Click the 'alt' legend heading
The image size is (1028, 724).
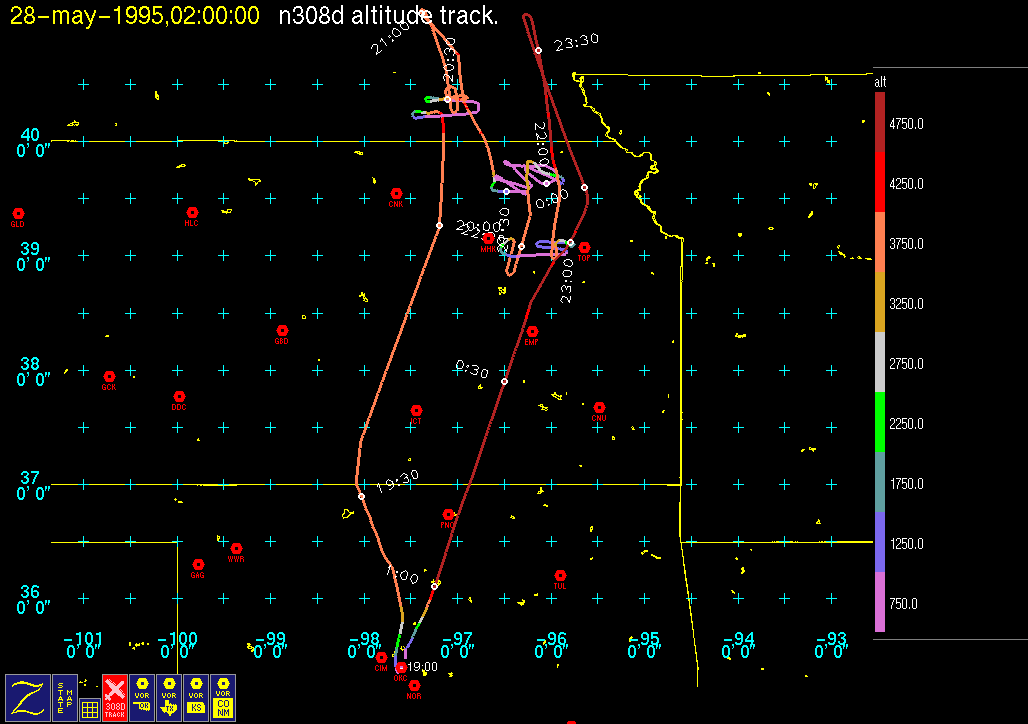[880, 82]
